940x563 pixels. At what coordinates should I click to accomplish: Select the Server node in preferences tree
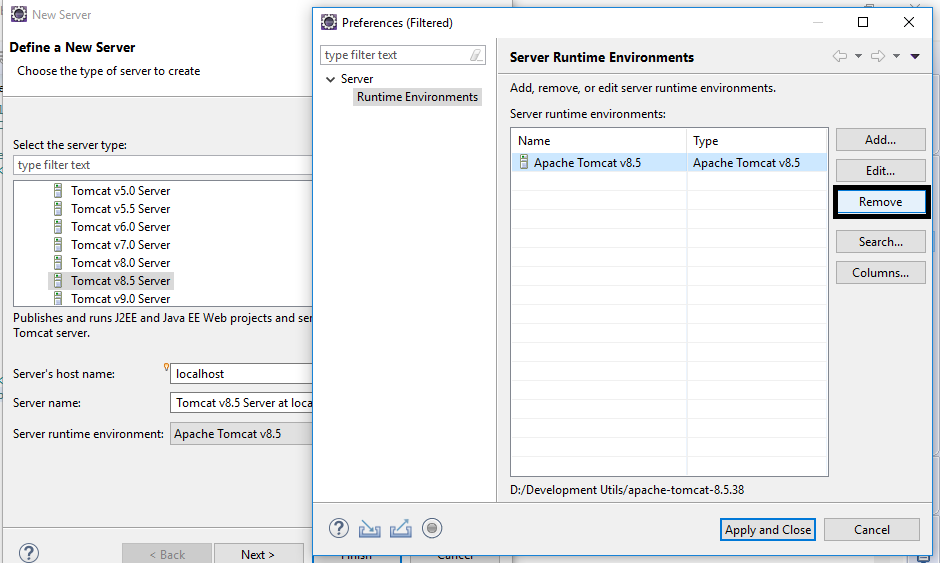coord(357,79)
